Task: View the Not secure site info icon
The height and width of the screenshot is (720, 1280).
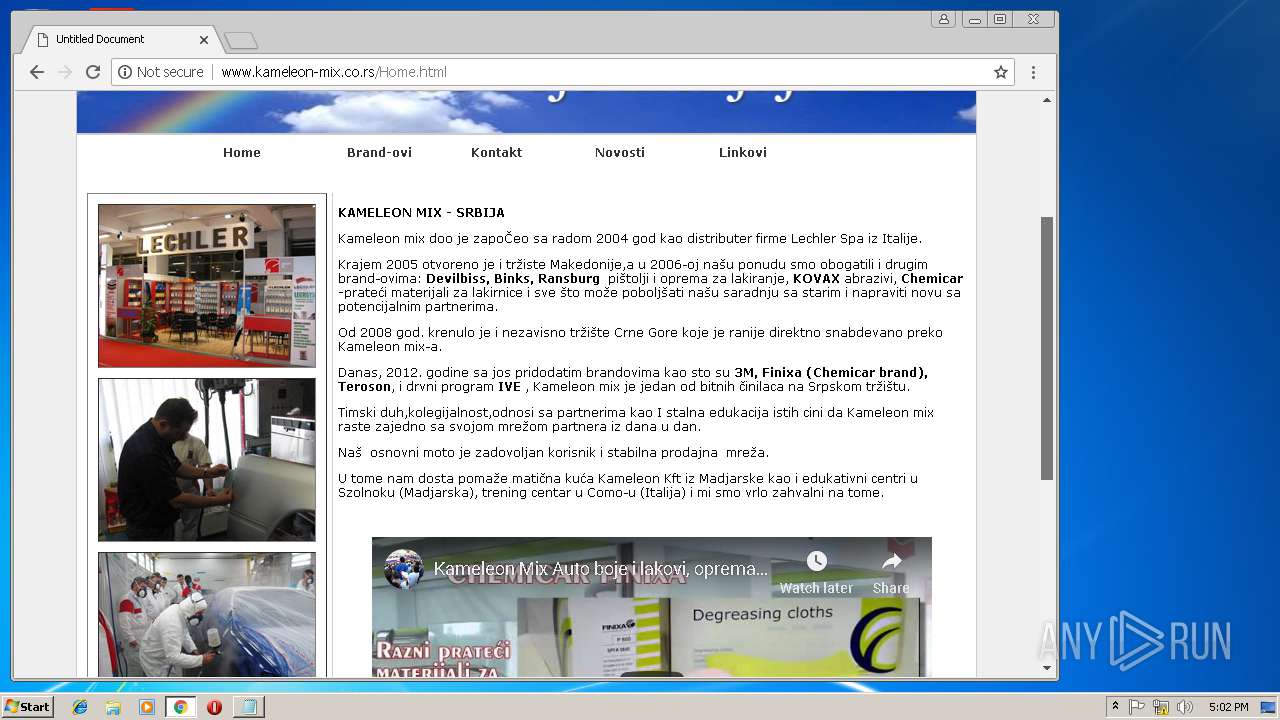Action: click(x=125, y=72)
